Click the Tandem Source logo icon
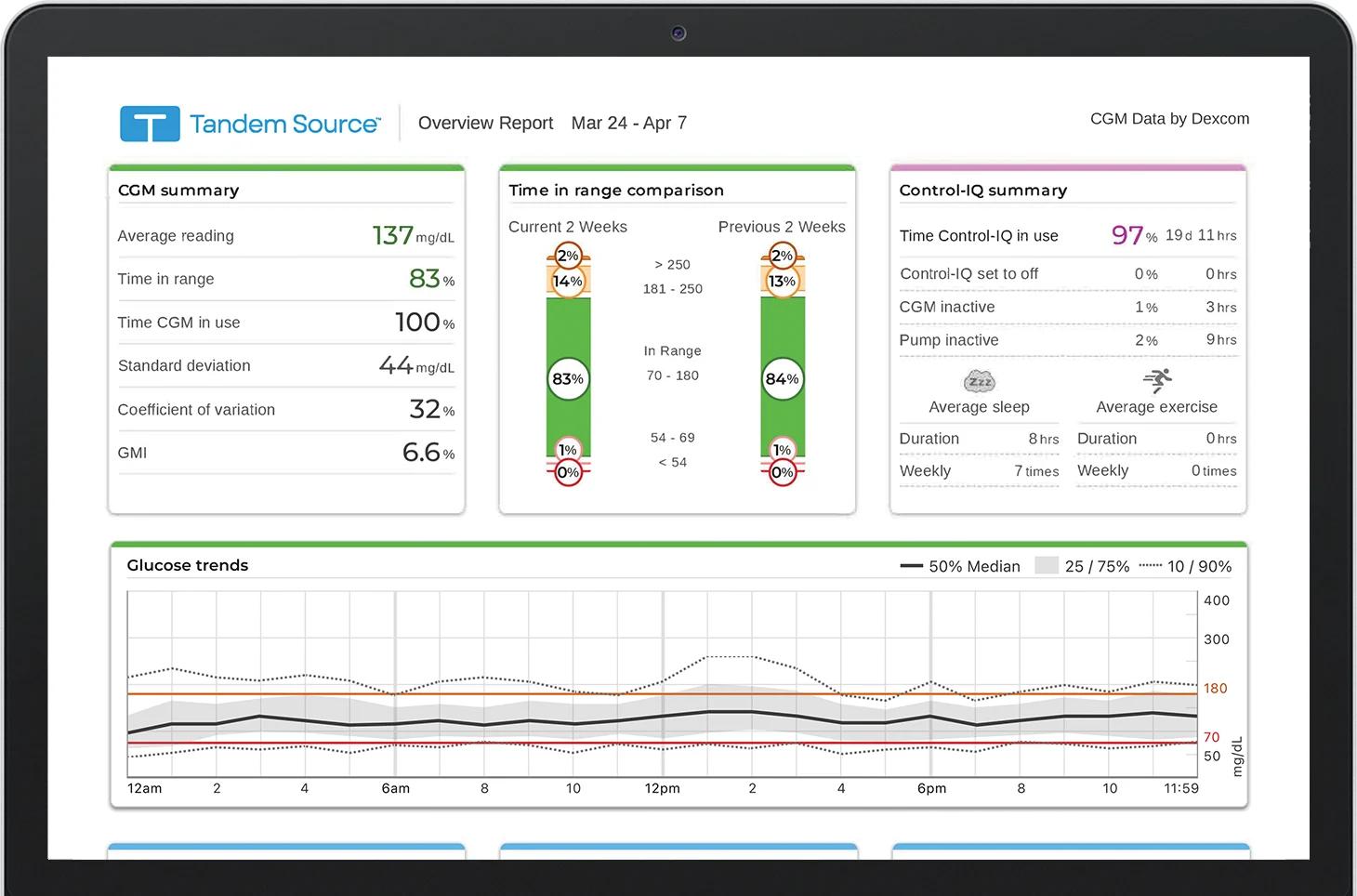 (x=150, y=123)
